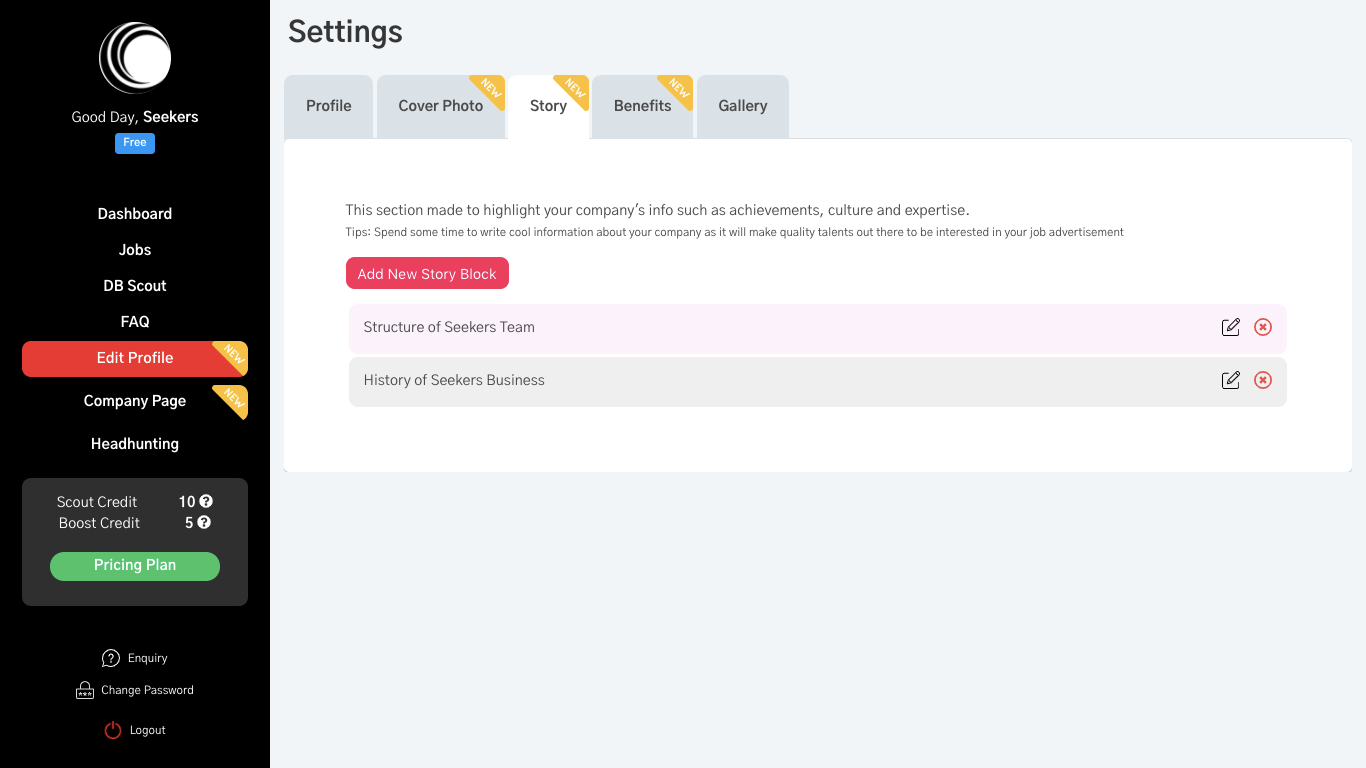Open Company Page from sidebar
Viewport: 1366px width, 768px height.
tap(135, 401)
